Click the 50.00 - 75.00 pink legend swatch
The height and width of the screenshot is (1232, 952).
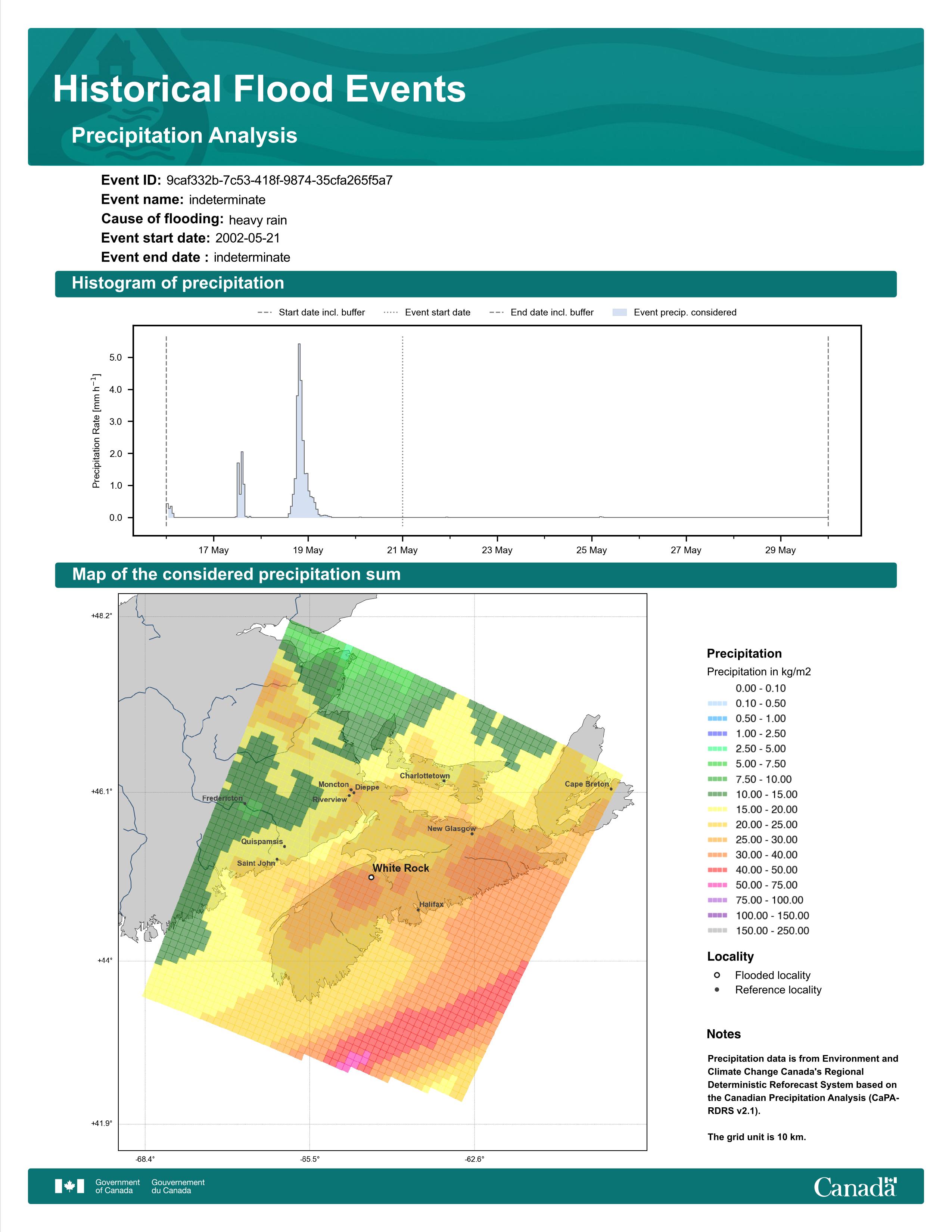[x=718, y=885]
